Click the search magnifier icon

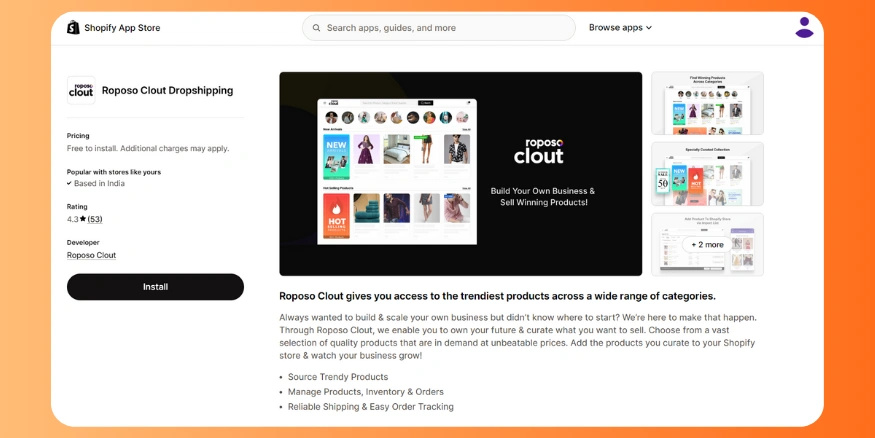[316, 28]
